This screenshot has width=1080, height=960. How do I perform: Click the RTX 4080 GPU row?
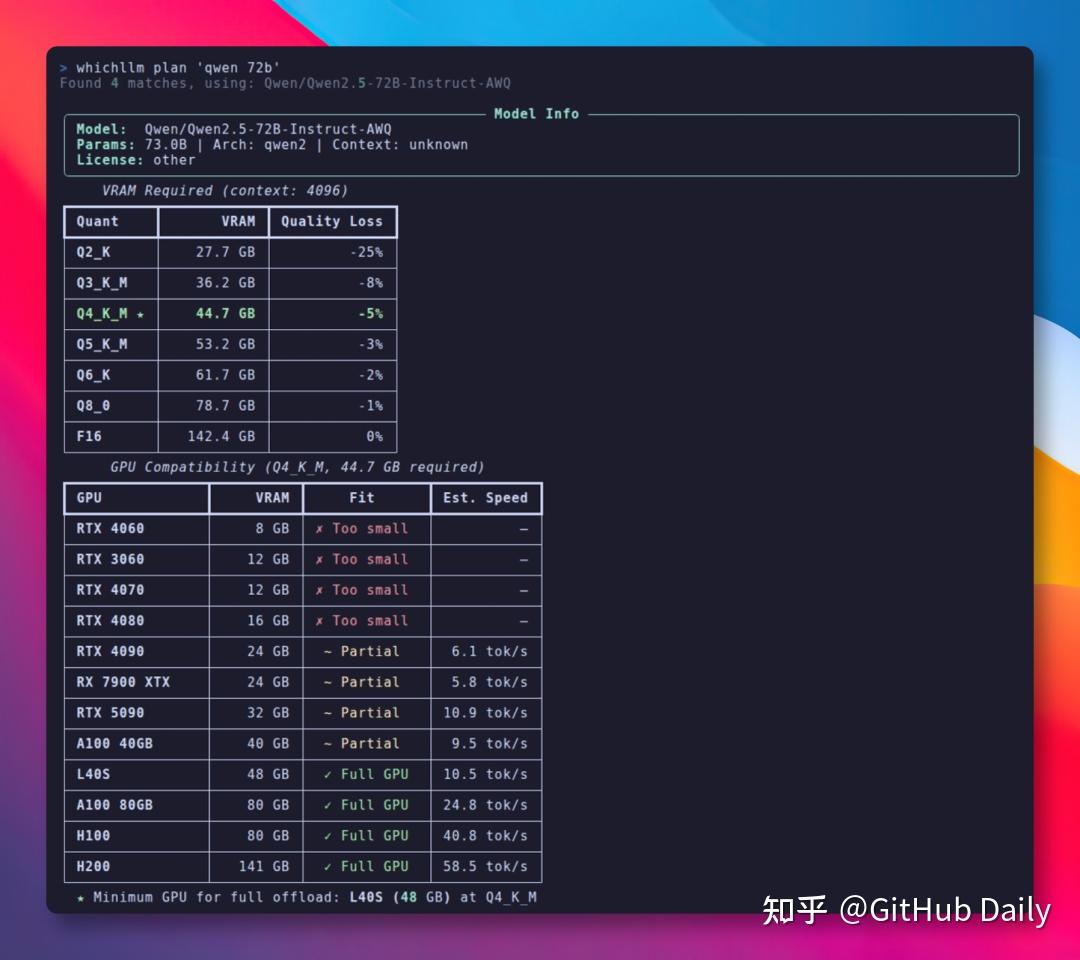tap(303, 621)
